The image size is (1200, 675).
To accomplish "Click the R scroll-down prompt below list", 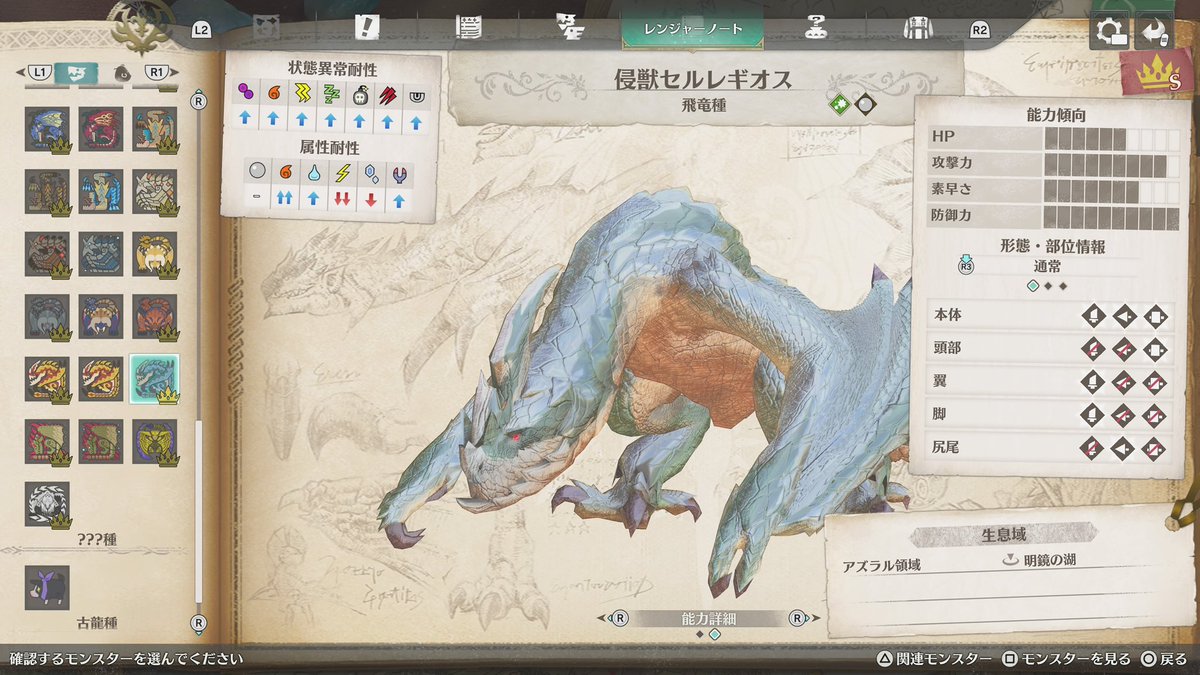I will (x=197, y=622).
